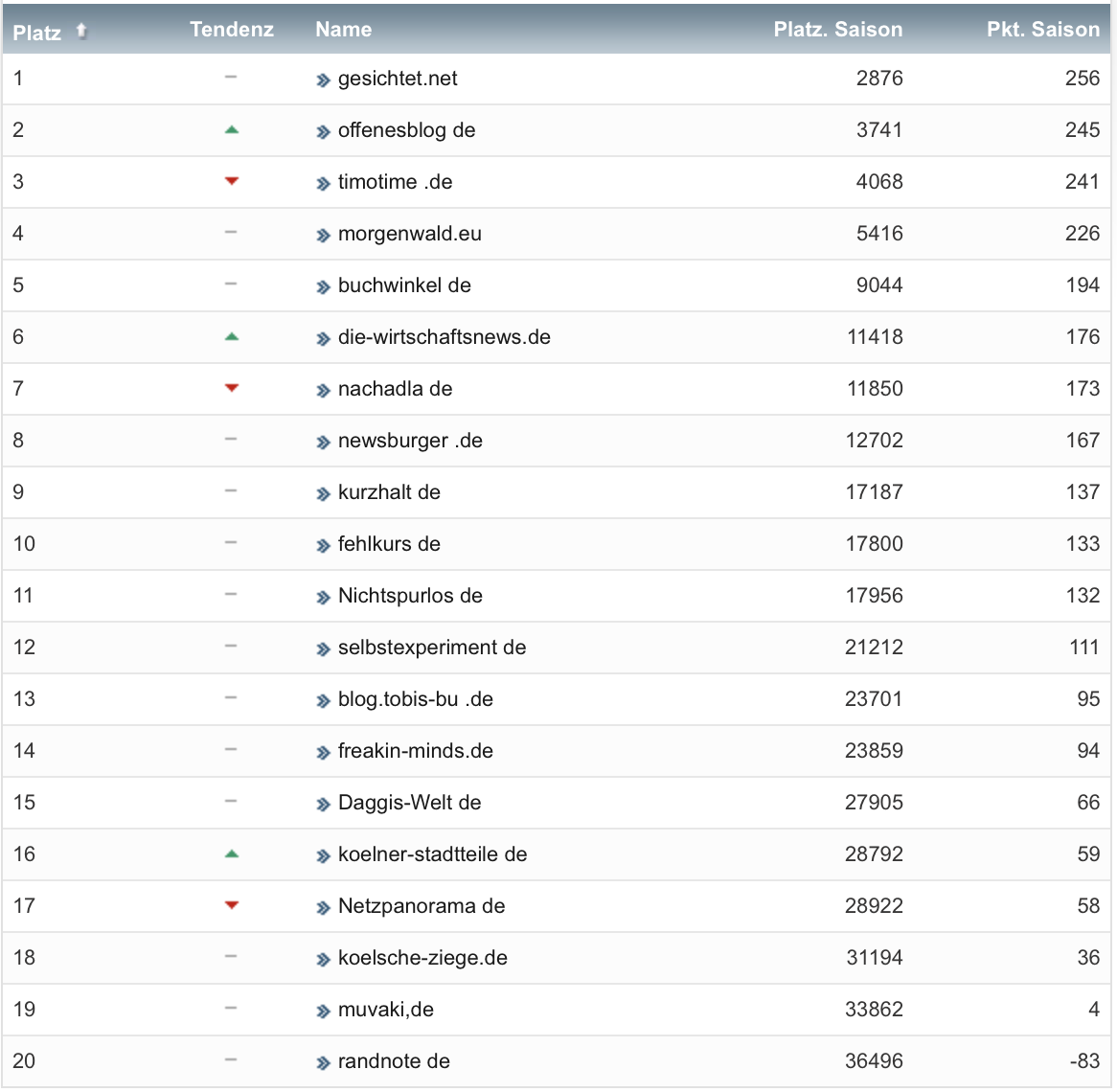The image size is (1117, 1092).
Task: Sort table by Name column header
Action: click(x=343, y=30)
